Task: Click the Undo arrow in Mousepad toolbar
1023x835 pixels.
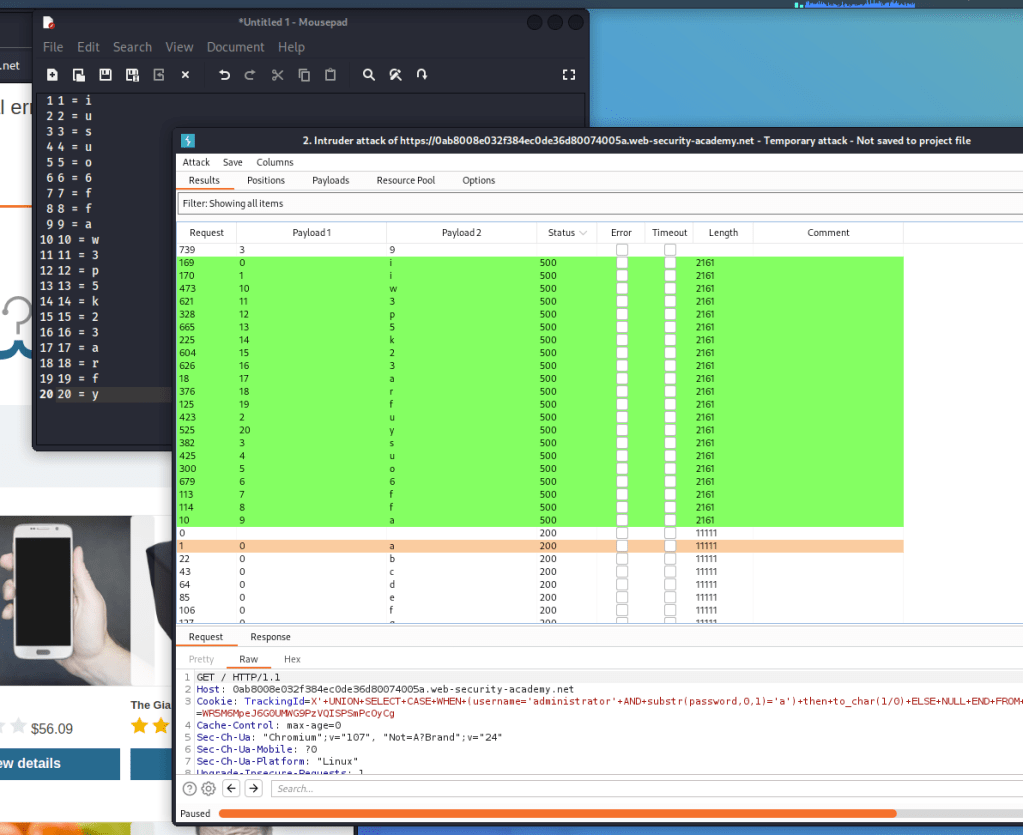Action: (x=224, y=75)
